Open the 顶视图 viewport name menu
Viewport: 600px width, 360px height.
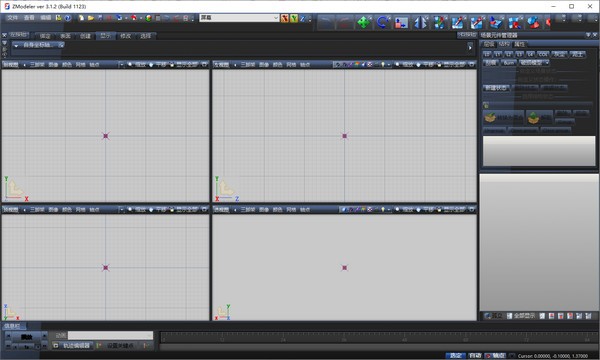click(x=11, y=210)
